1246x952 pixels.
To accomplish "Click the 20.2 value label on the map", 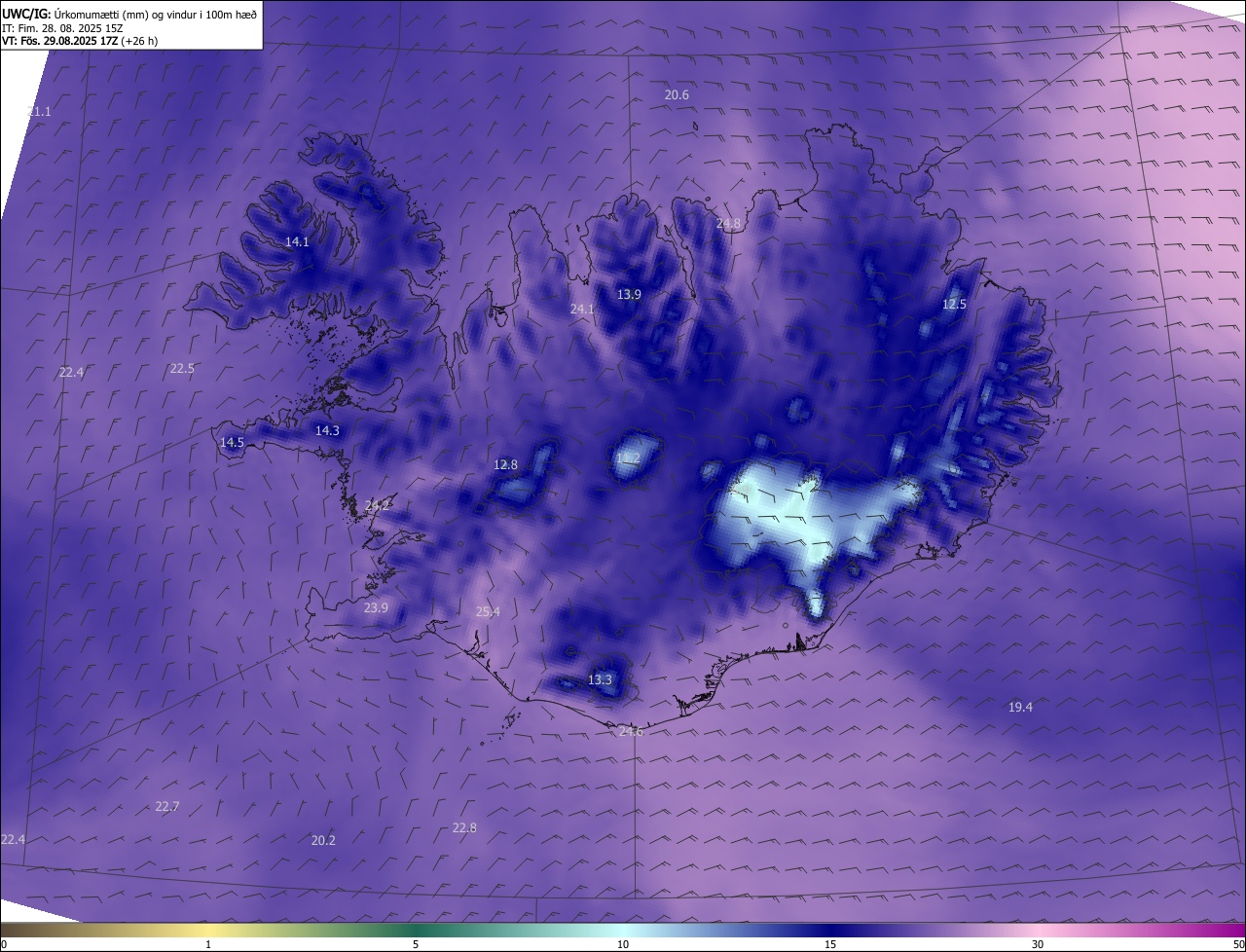I will pos(323,840).
